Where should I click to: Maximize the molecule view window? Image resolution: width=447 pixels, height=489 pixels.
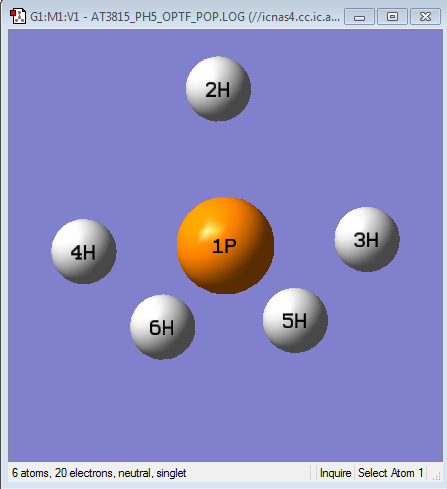[392, 17]
